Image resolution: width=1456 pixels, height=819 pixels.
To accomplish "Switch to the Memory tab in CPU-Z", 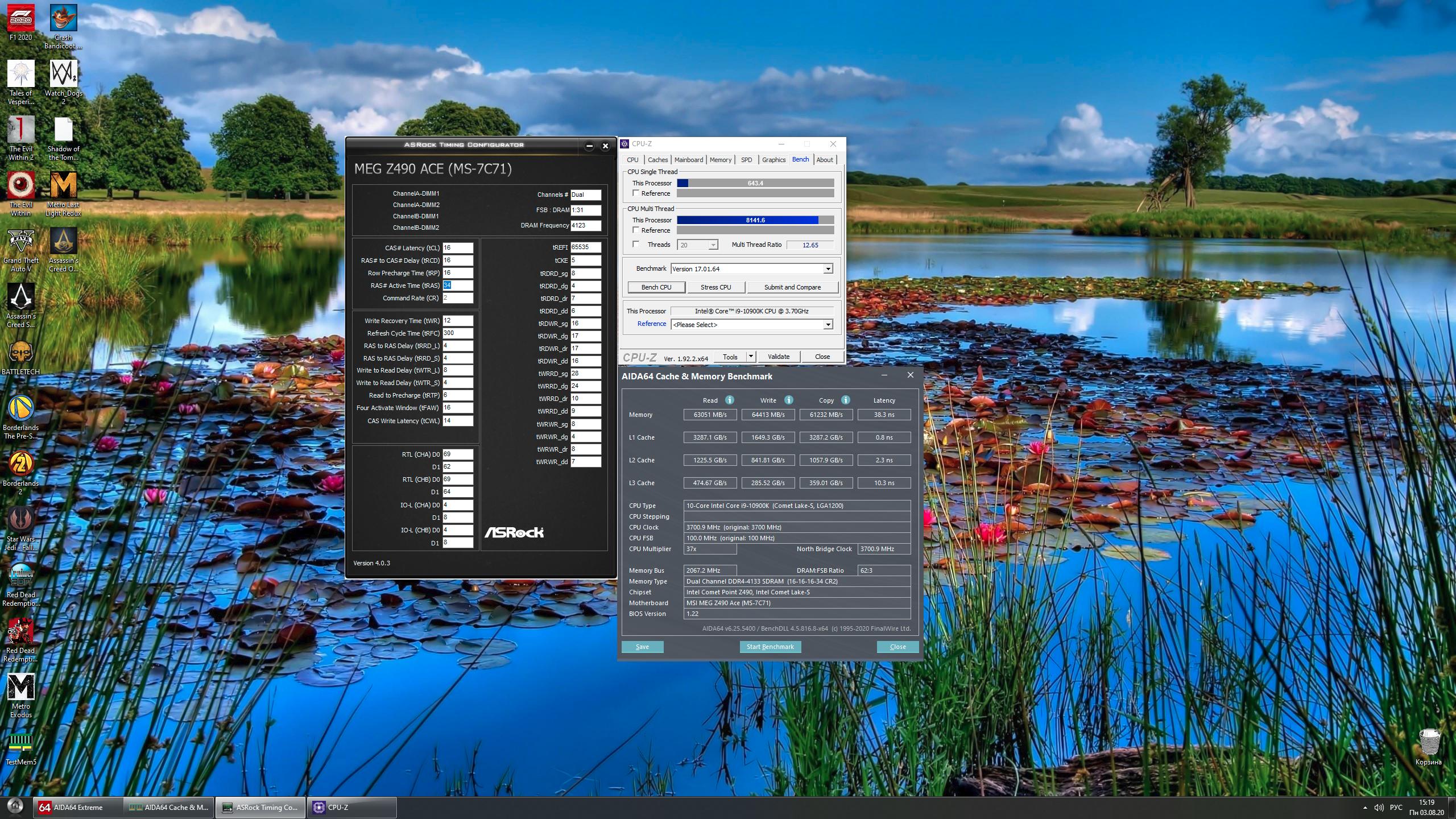I will [720, 160].
